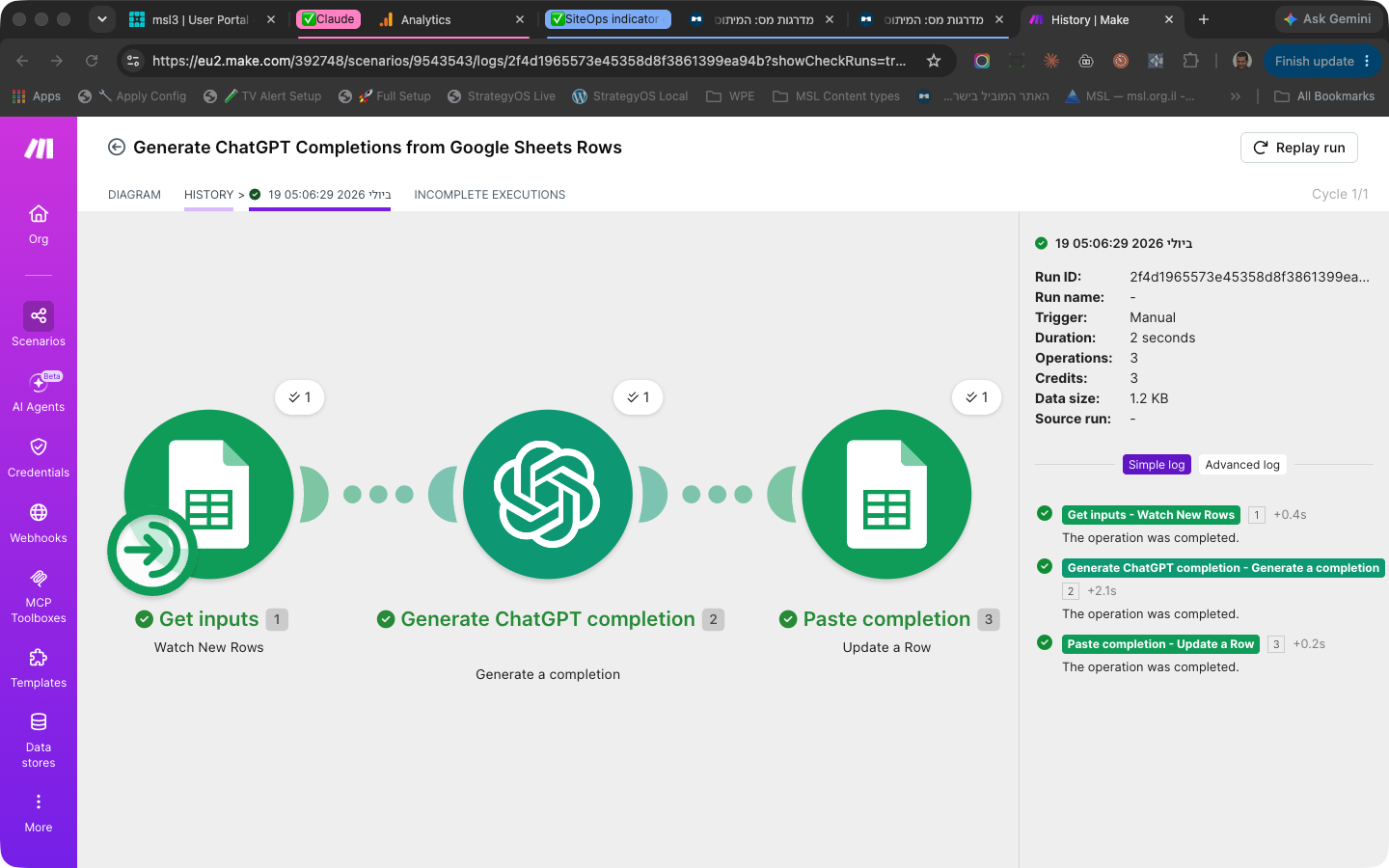Open MCP Toolboxes in the sidebar
Image resolution: width=1389 pixels, height=868 pixels.
[39, 595]
